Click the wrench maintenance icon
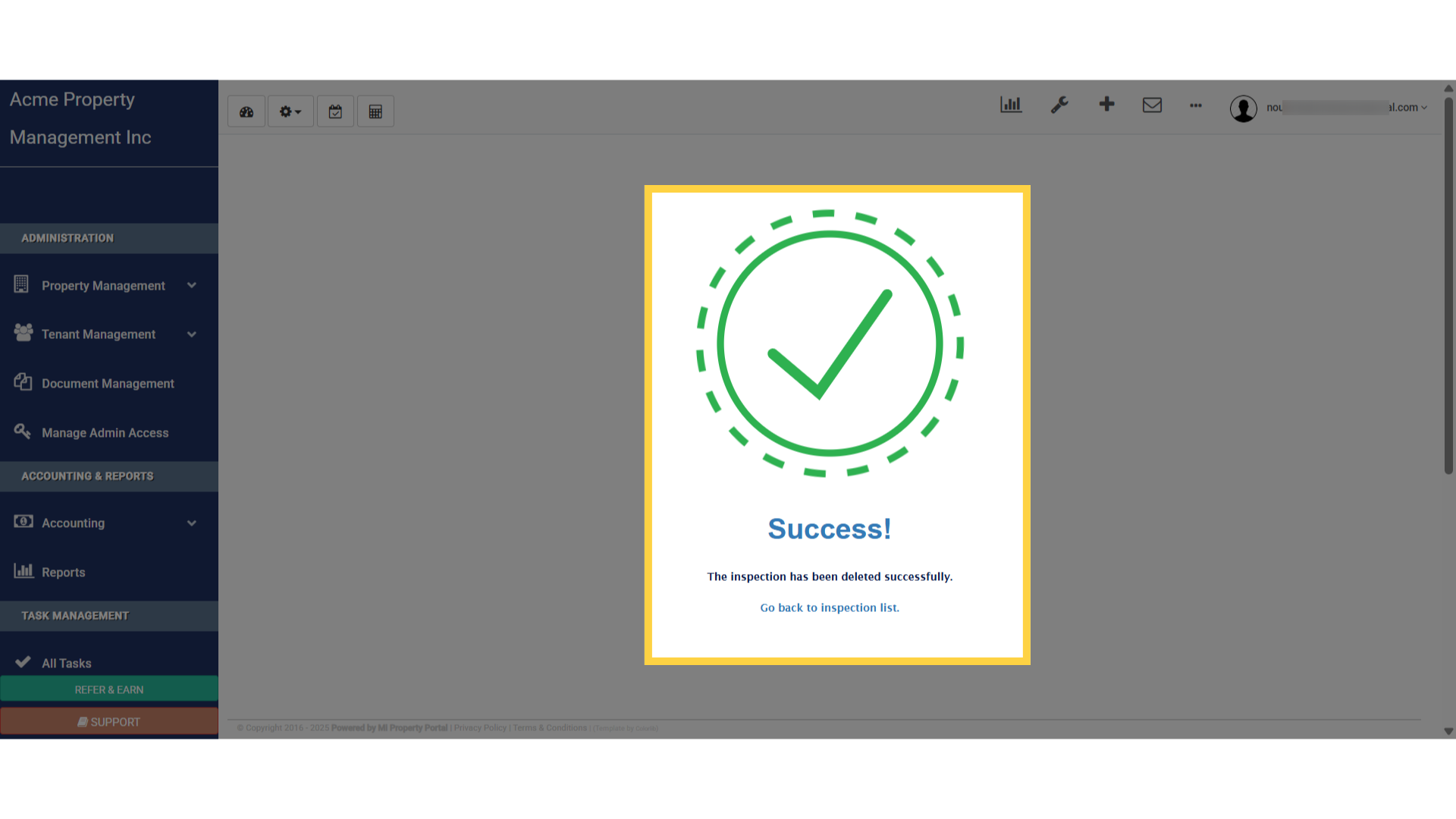1456x819 pixels. tap(1059, 105)
